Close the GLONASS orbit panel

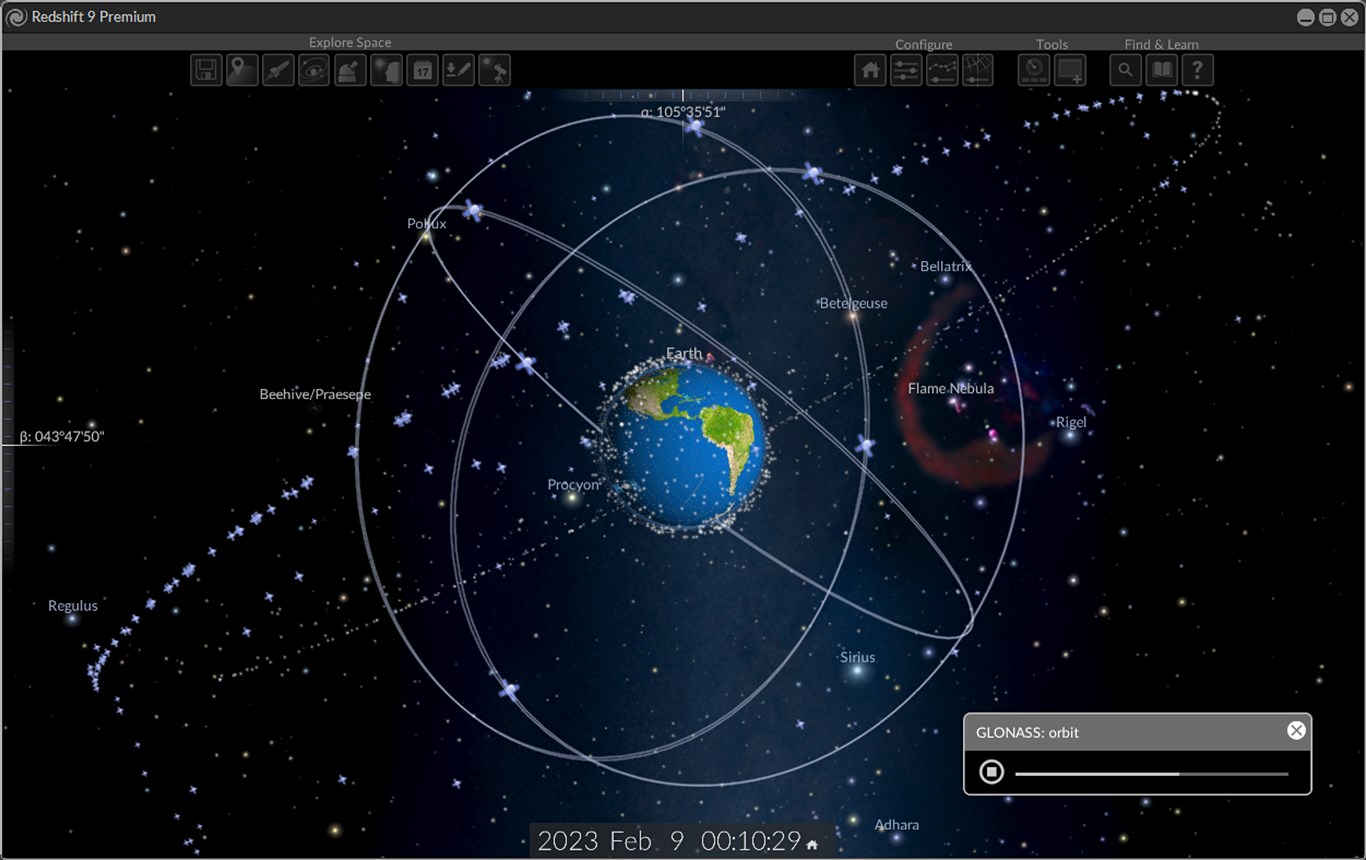click(1296, 730)
